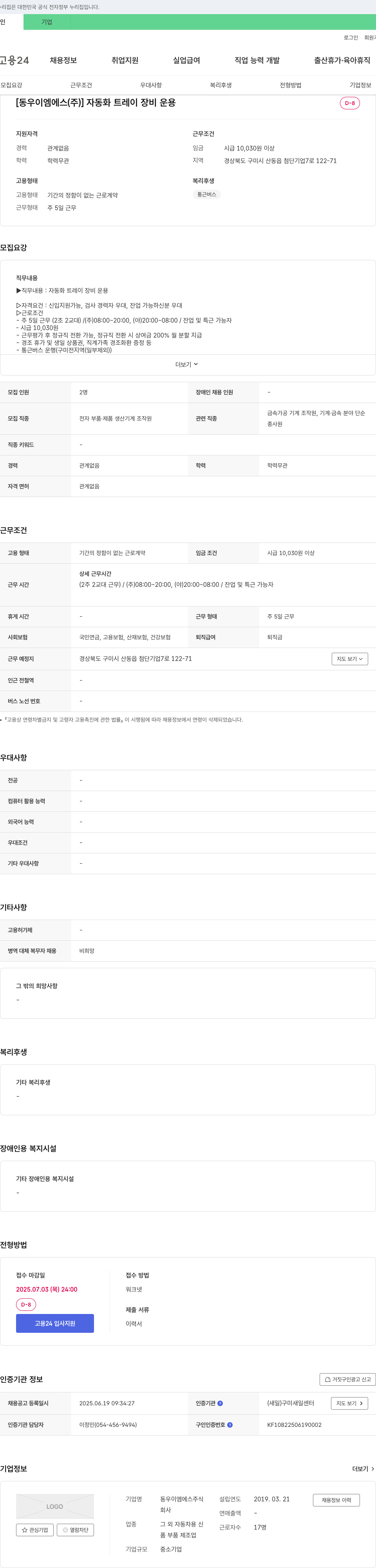Screen dimensions: 376x1568
Task: Block viewing with 열람차단 button
Action: tap(76, 1530)
